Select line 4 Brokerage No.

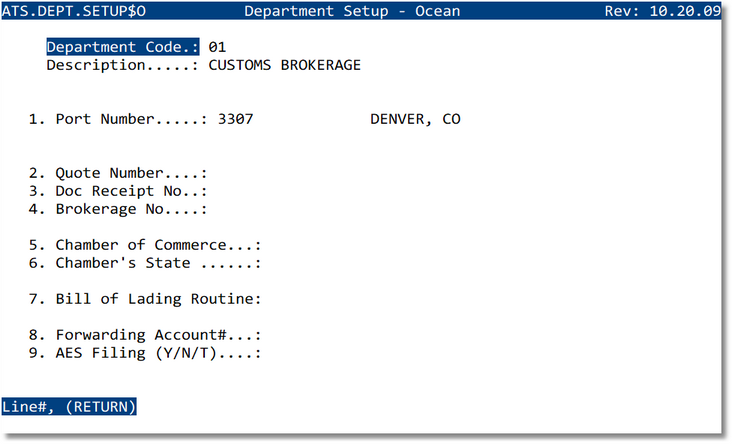(118, 209)
